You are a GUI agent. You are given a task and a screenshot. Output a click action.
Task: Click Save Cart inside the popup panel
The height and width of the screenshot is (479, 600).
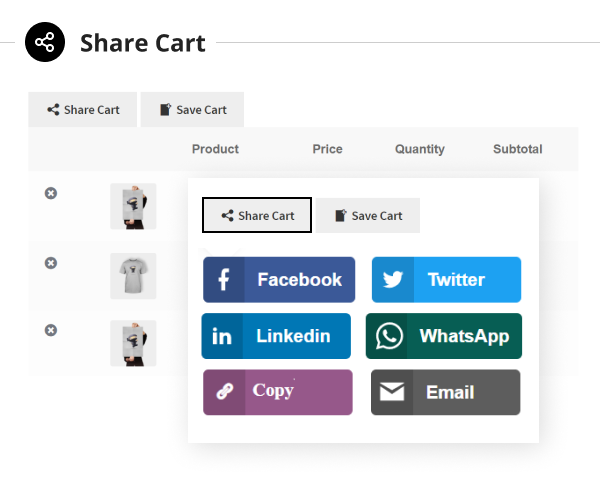pyautogui.click(x=368, y=215)
